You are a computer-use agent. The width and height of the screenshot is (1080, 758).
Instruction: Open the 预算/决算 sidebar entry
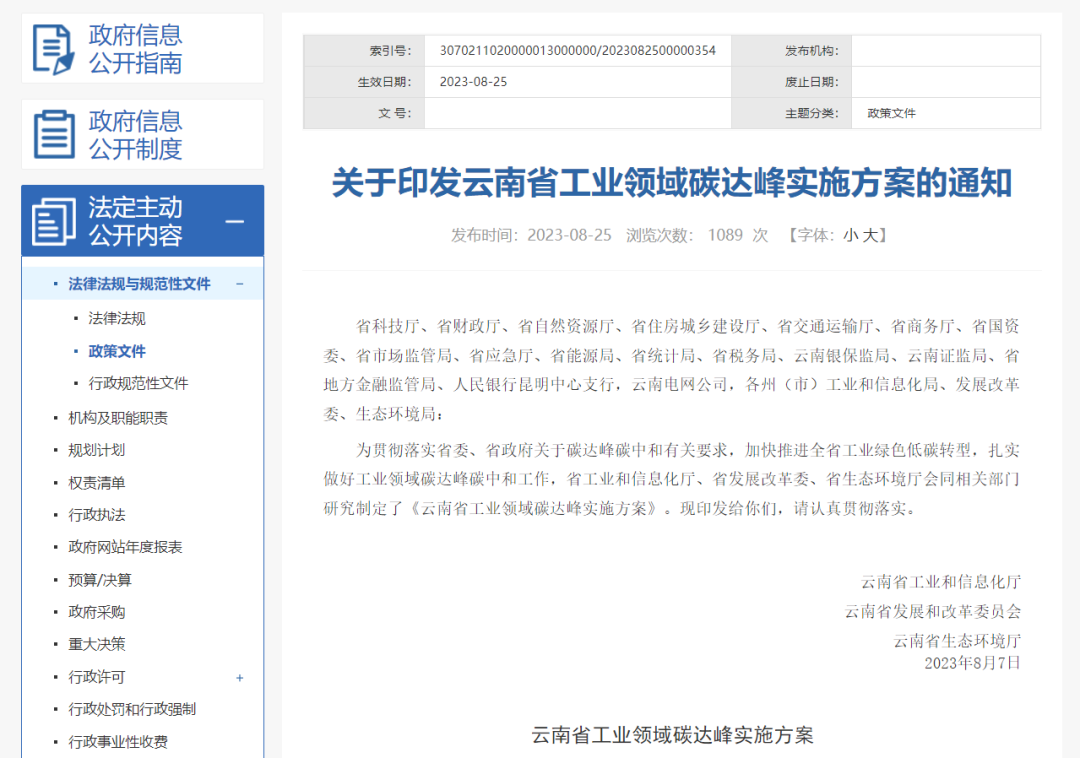100,580
